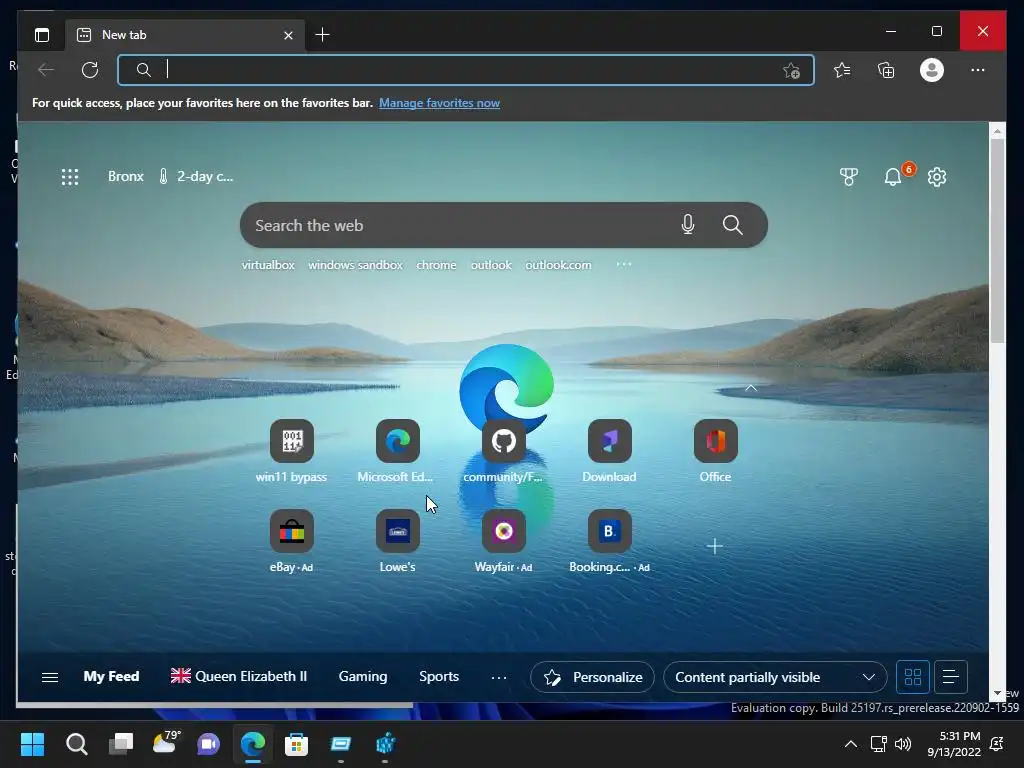Image resolution: width=1024 pixels, height=768 pixels.
Task: Show more feed topics ellipsis
Action: pyautogui.click(x=499, y=678)
